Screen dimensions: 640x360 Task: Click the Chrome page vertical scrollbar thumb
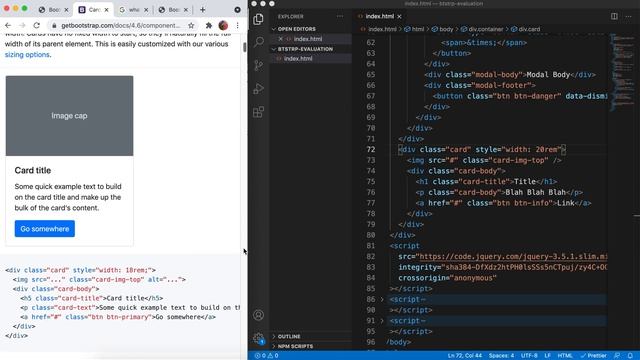[244, 46]
